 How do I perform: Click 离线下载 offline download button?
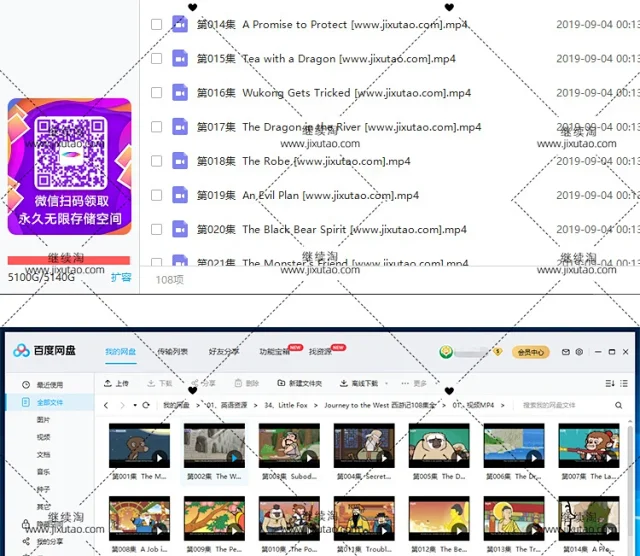click(359, 383)
